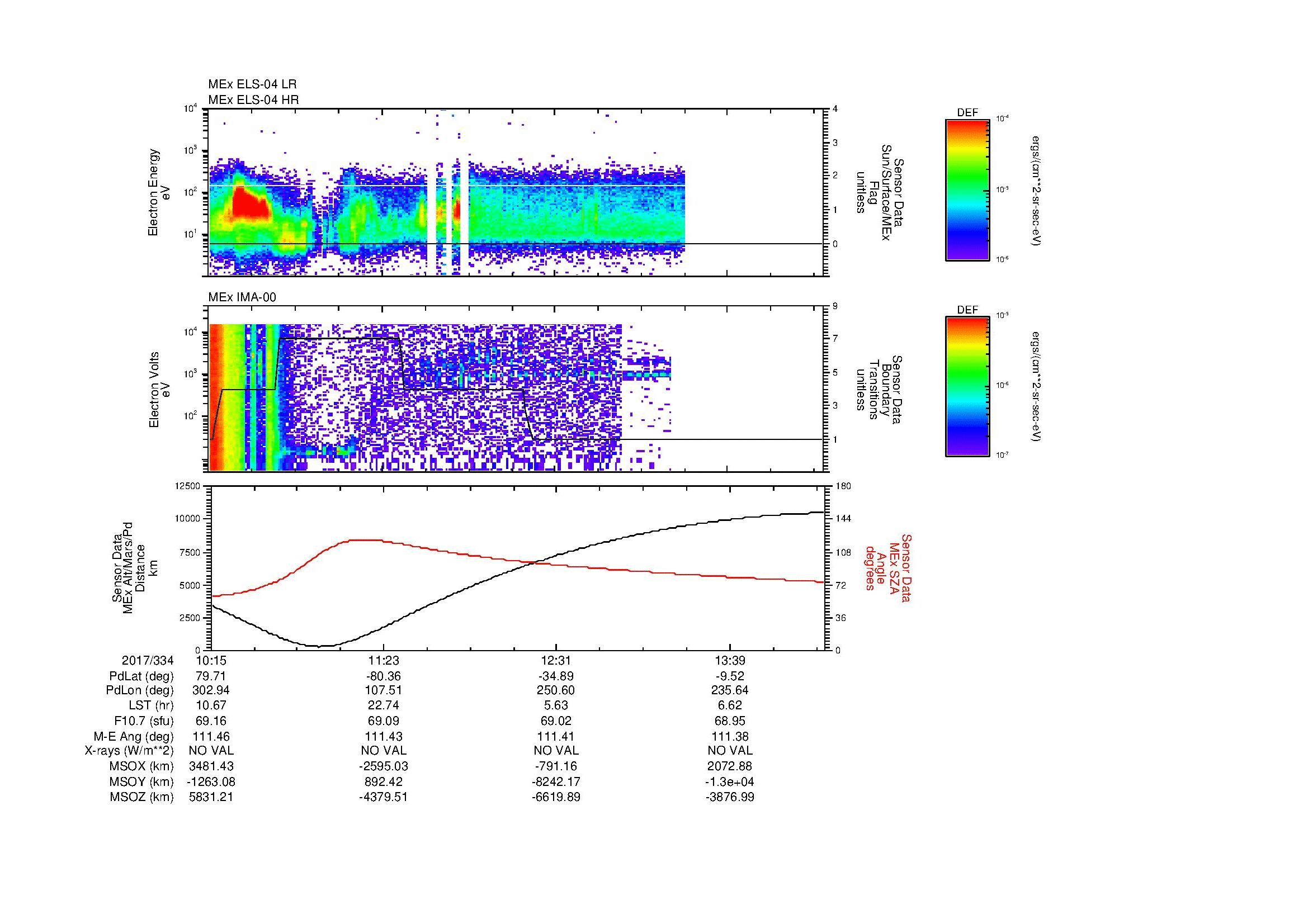1308x924 pixels.
Task: Click the time tick label '12:31'
Action: 556,661
